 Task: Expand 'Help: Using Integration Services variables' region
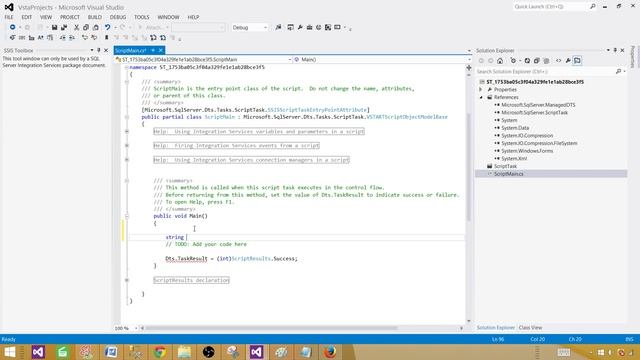127,131
